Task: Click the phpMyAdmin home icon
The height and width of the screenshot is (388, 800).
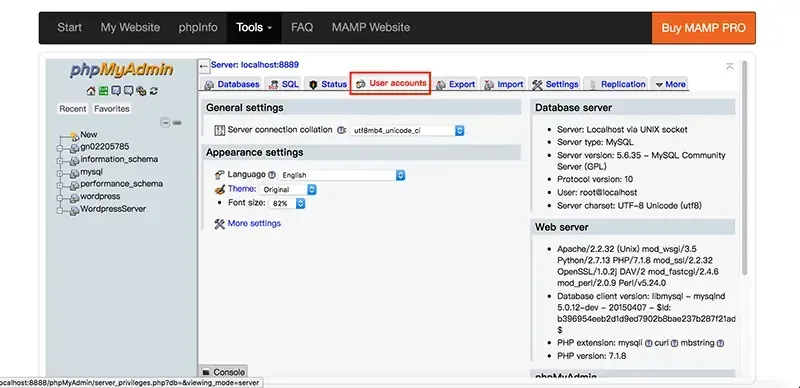Action: coord(91,91)
